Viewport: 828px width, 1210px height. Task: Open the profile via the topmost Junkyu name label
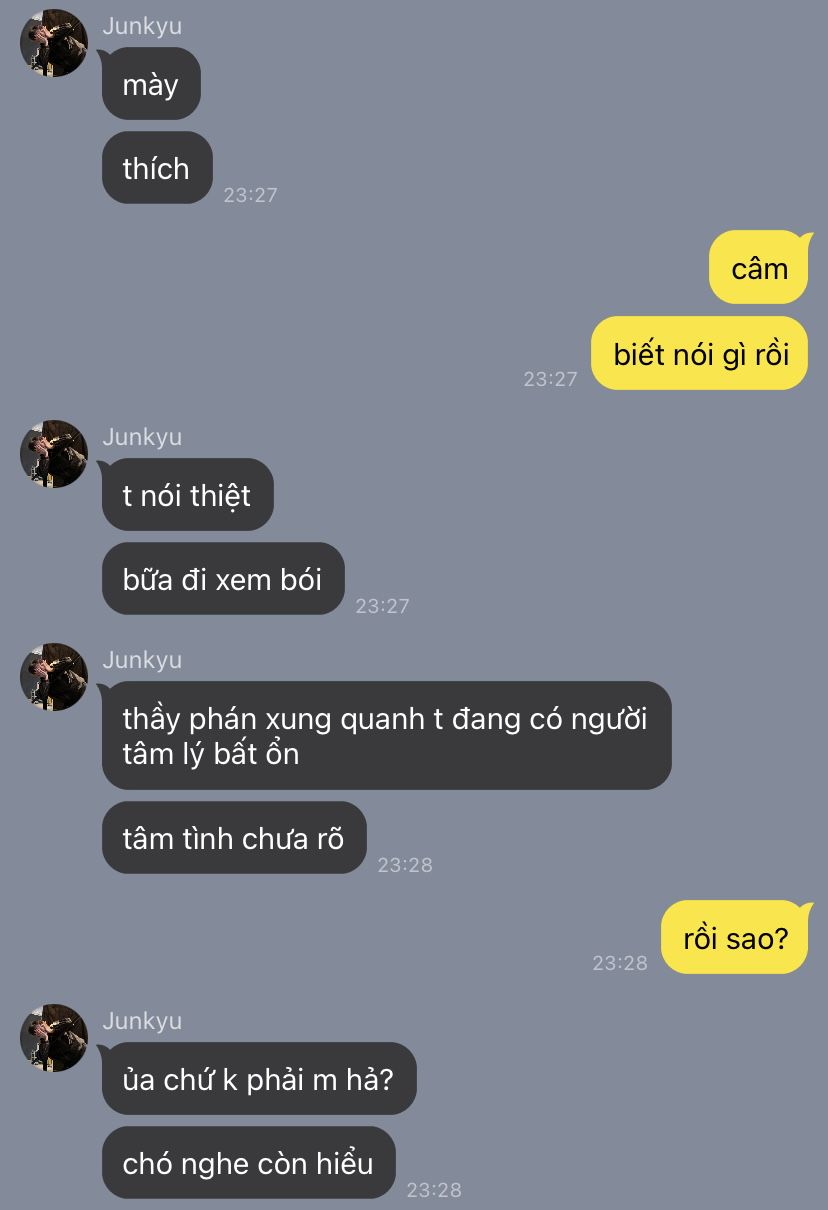tap(142, 27)
